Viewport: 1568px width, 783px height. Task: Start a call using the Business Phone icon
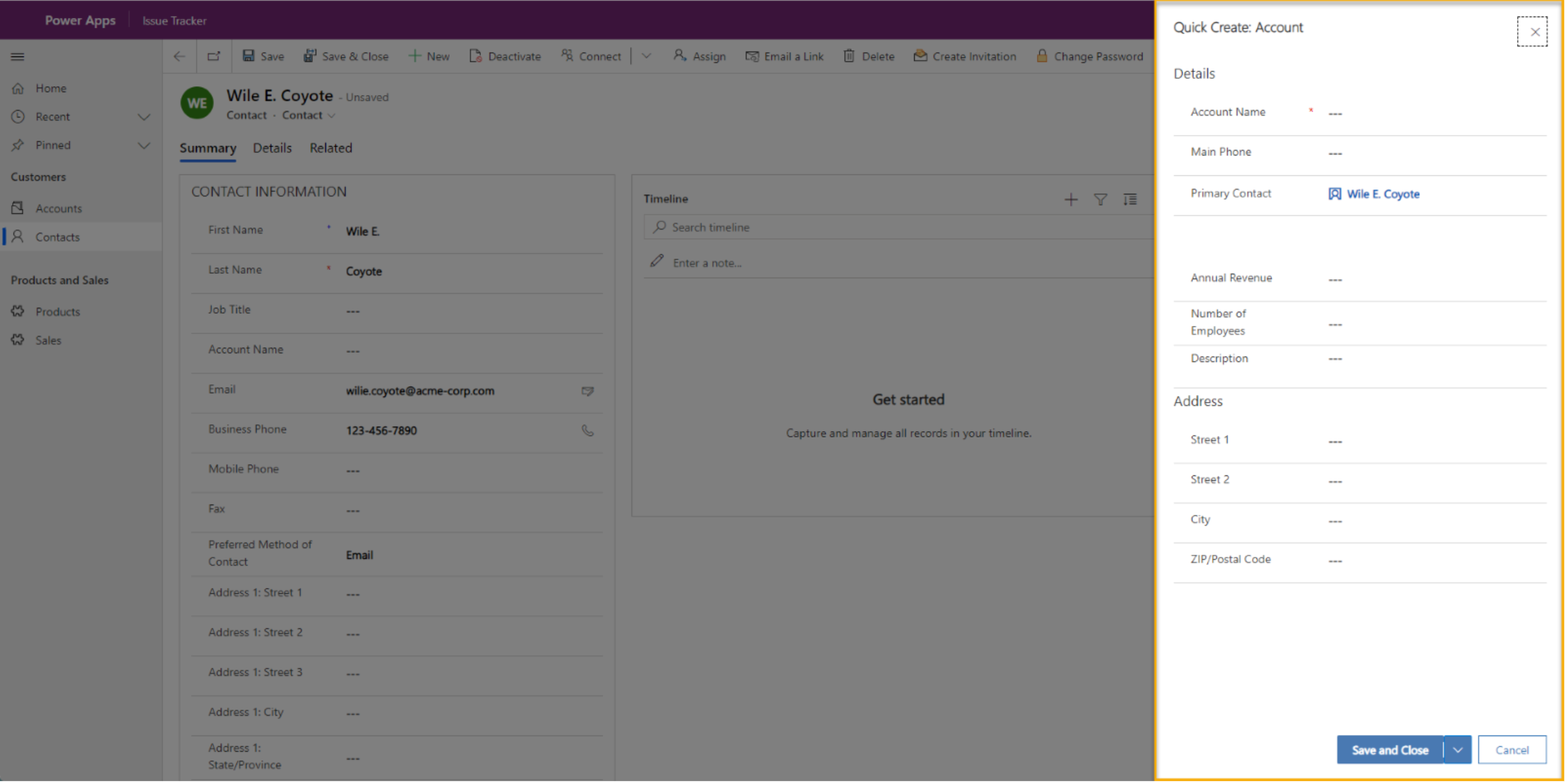pos(587,430)
